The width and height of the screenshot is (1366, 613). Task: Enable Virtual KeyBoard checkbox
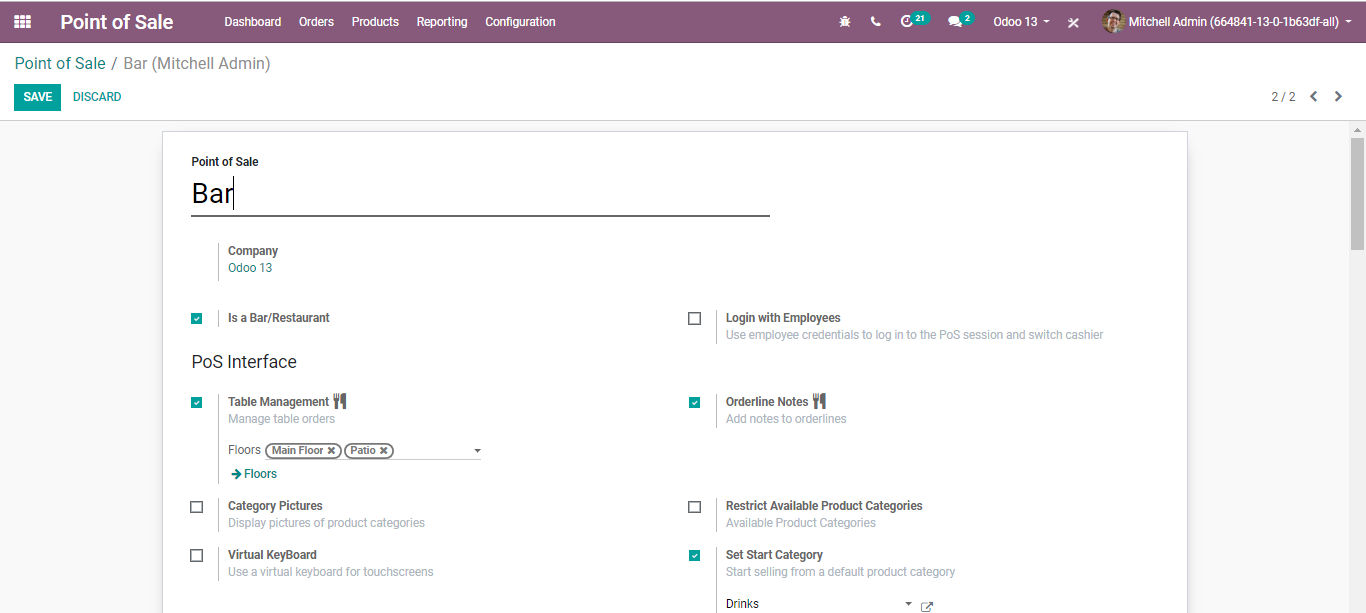(197, 556)
